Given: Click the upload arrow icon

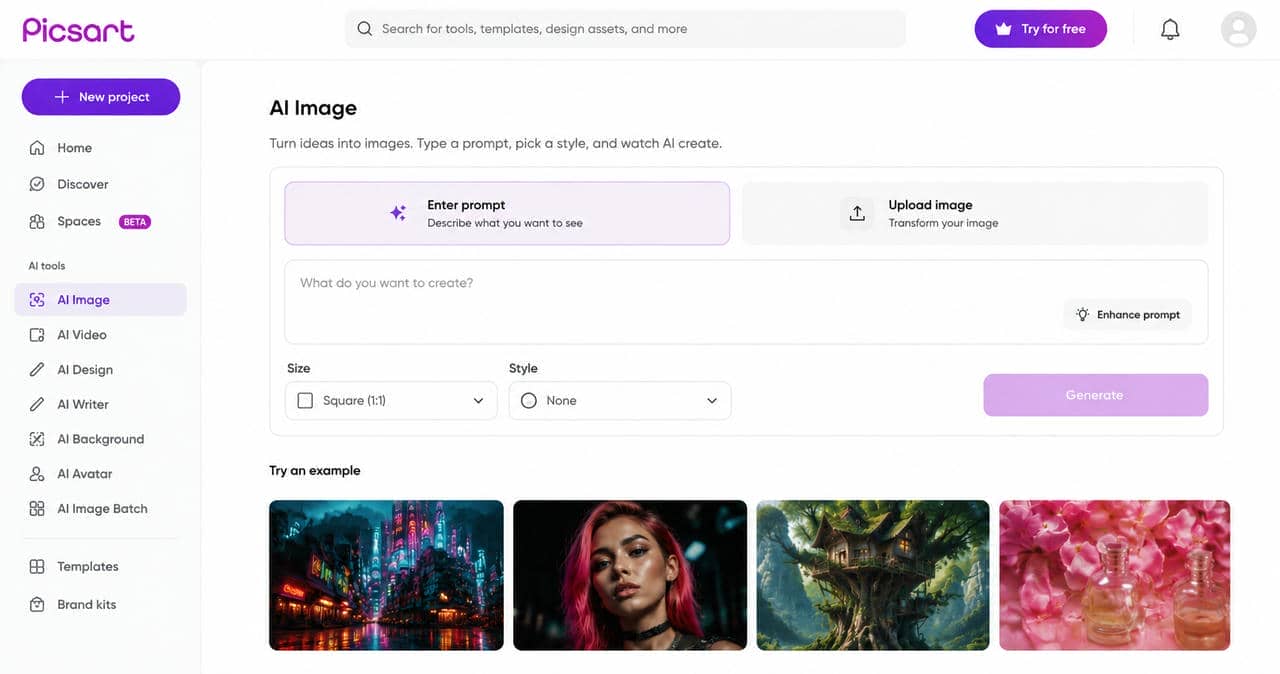Looking at the screenshot, I should (x=857, y=213).
